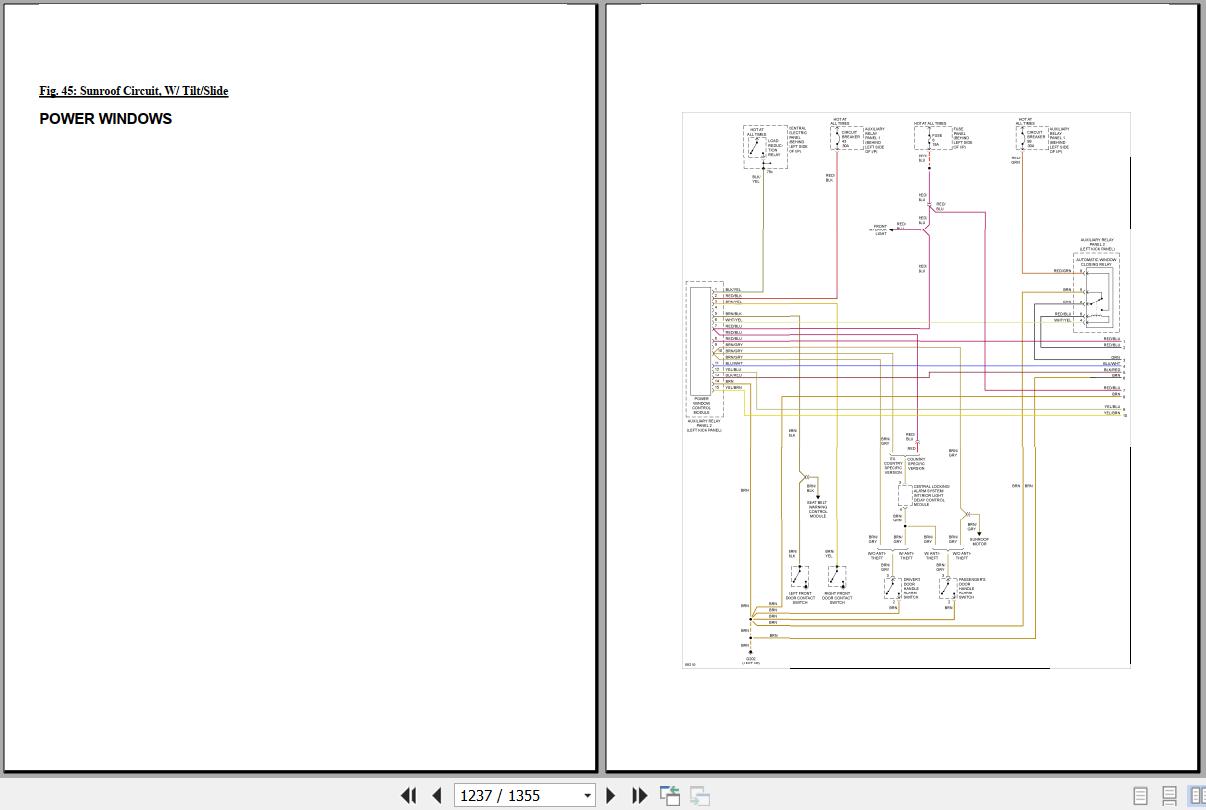
Task: Go to the previous page
Action: [x=436, y=796]
